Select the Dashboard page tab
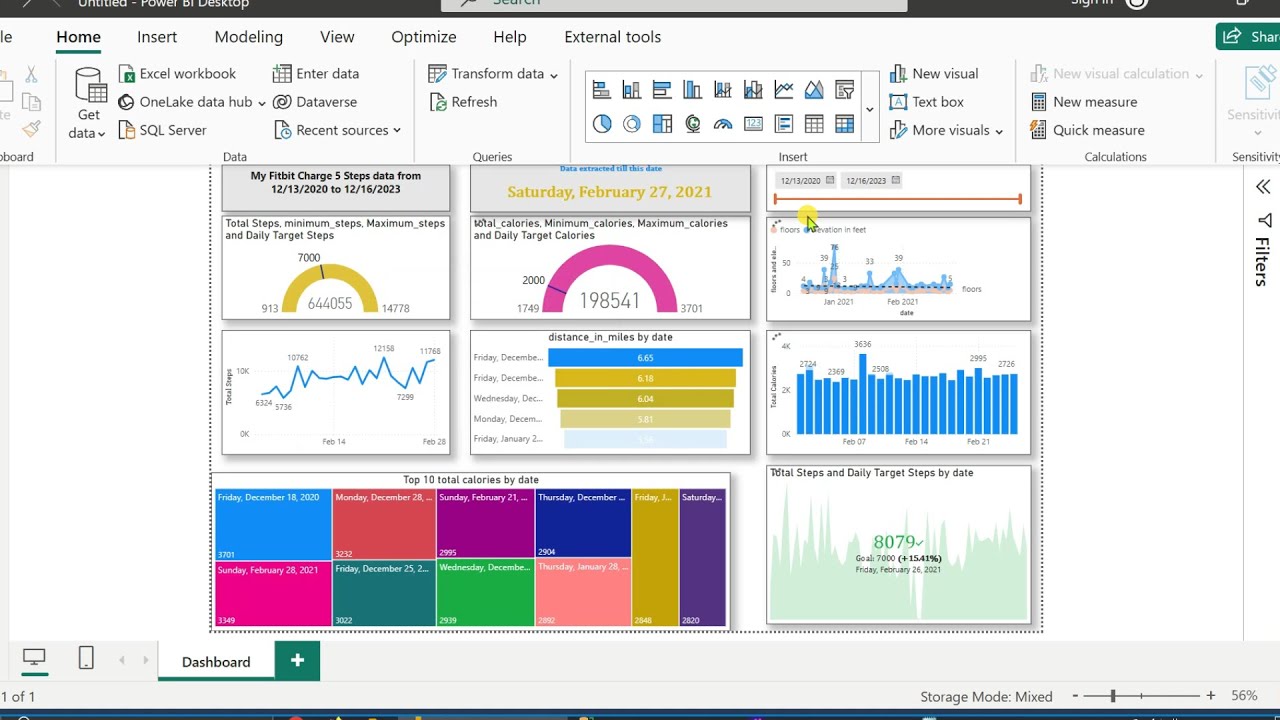 click(216, 662)
